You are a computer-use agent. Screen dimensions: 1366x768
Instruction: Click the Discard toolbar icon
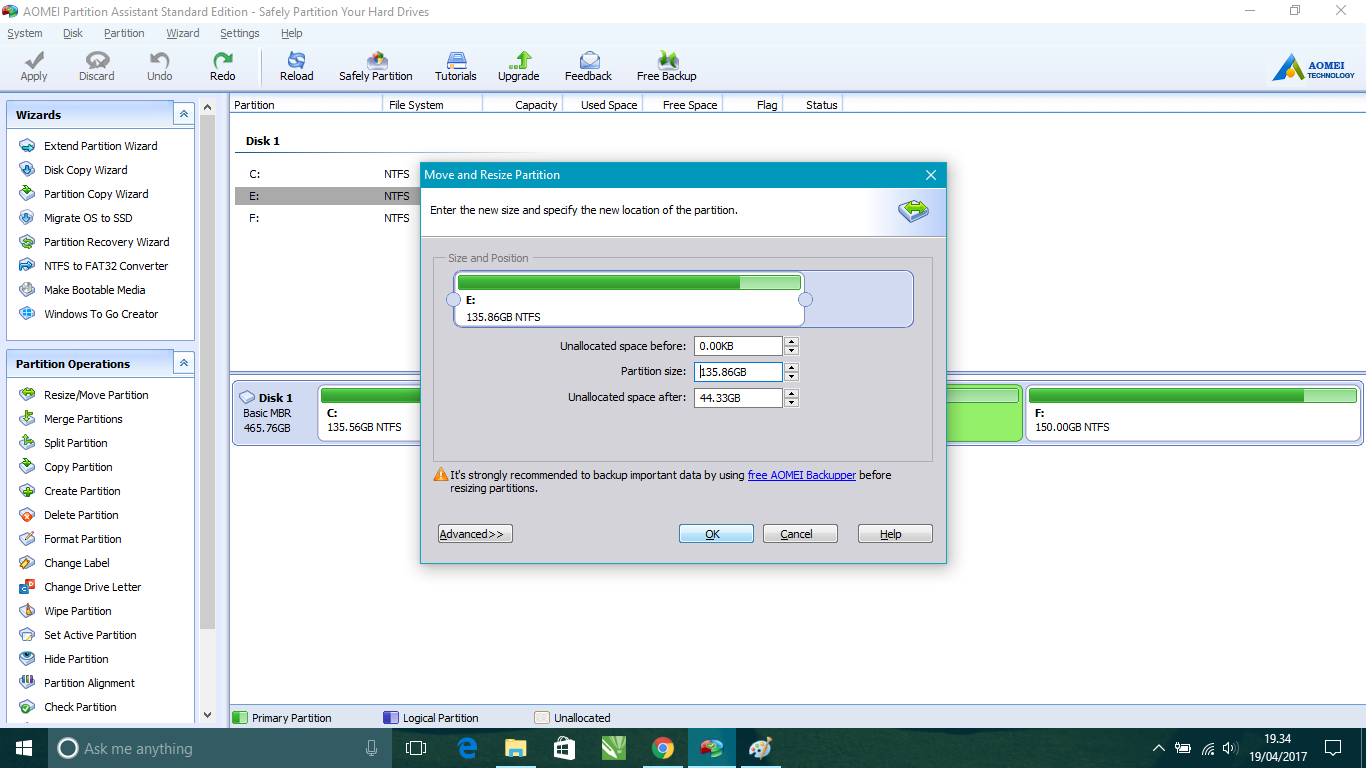[97, 67]
